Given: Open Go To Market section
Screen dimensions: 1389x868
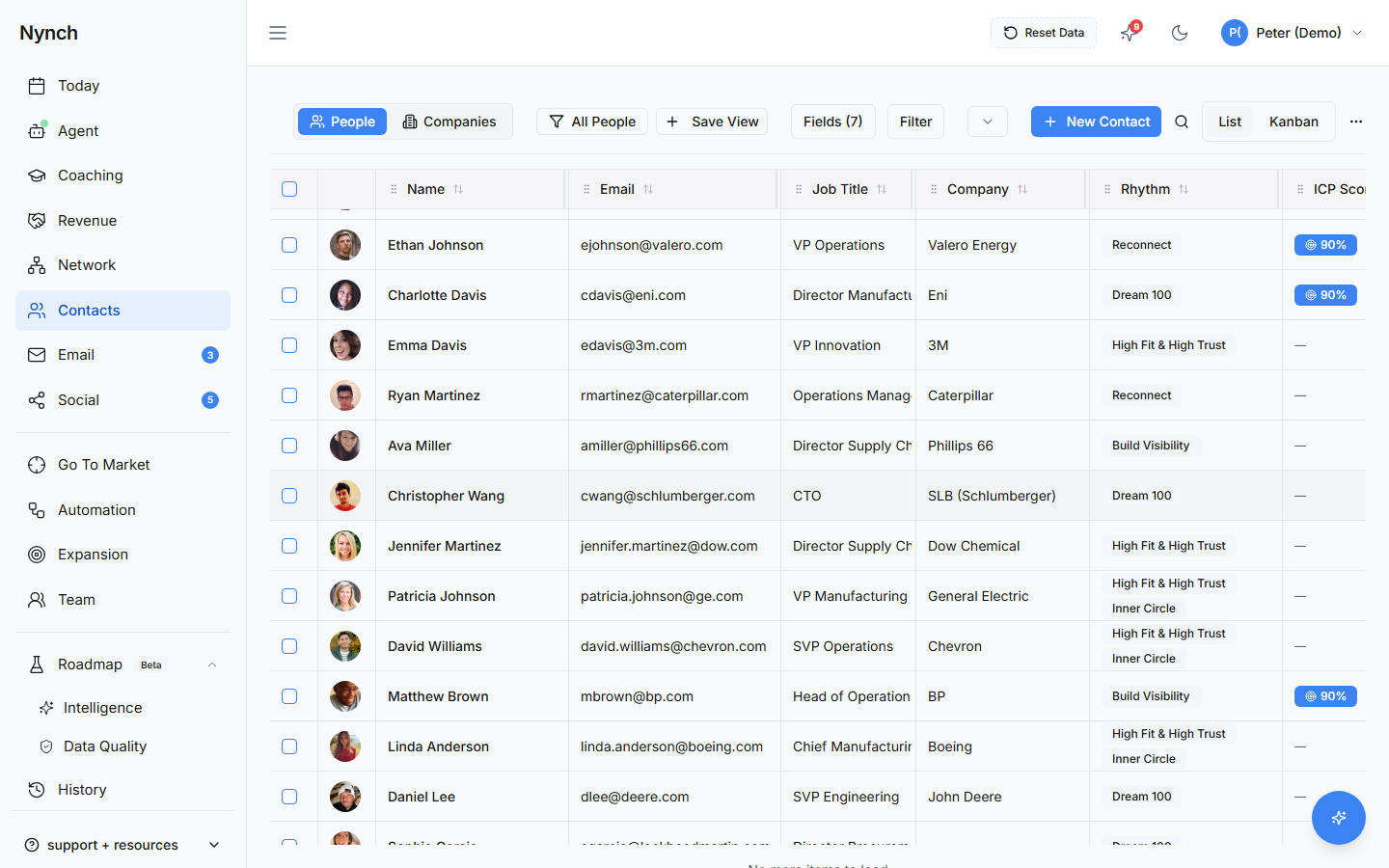Looking at the screenshot, I should tap(123, 465).
